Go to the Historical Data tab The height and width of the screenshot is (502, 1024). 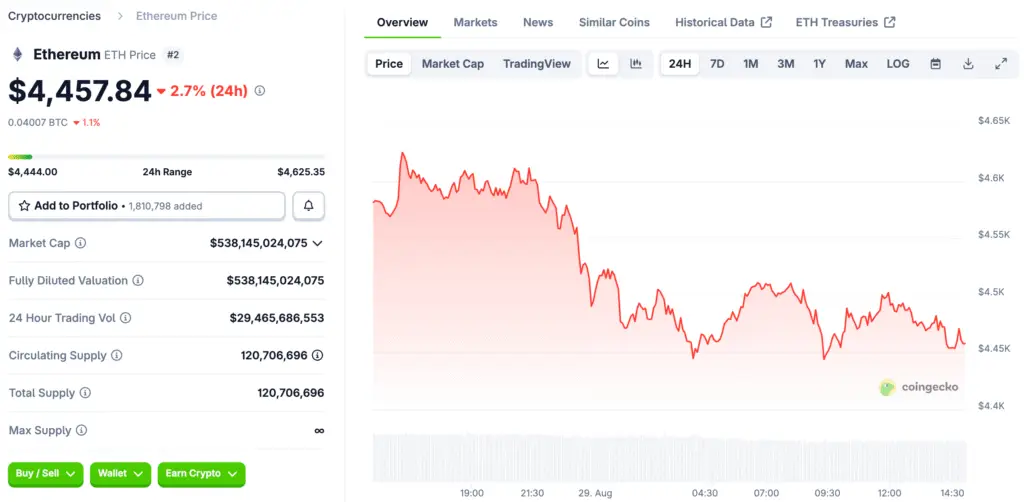coord(723,22)
